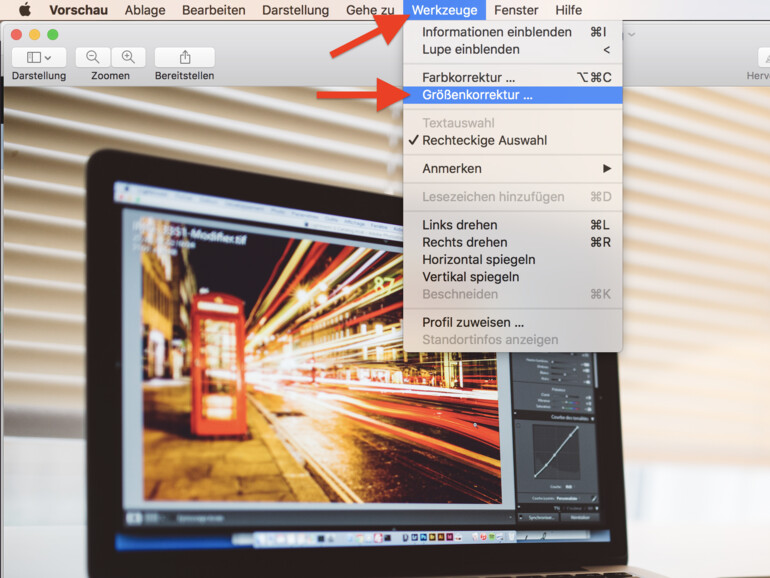Open Farbkorrektur dialog
Viewport: 770px width, 578px height.
tap(513, 77)
